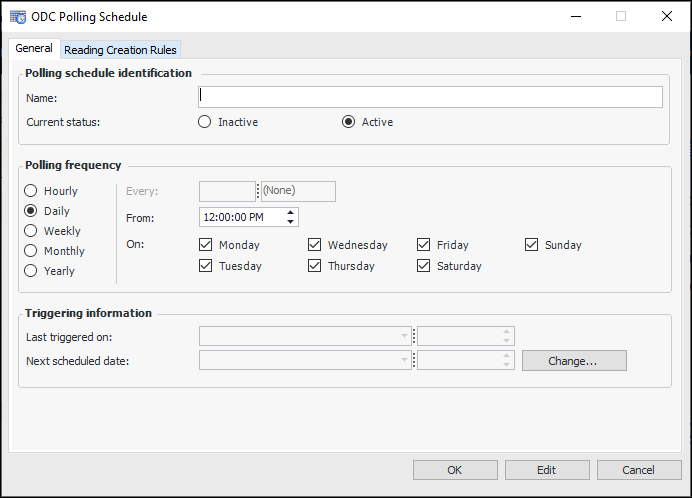This screenshot has height=498, width=692.
Task: Select the General tab
Action: [x=34, y=49]
